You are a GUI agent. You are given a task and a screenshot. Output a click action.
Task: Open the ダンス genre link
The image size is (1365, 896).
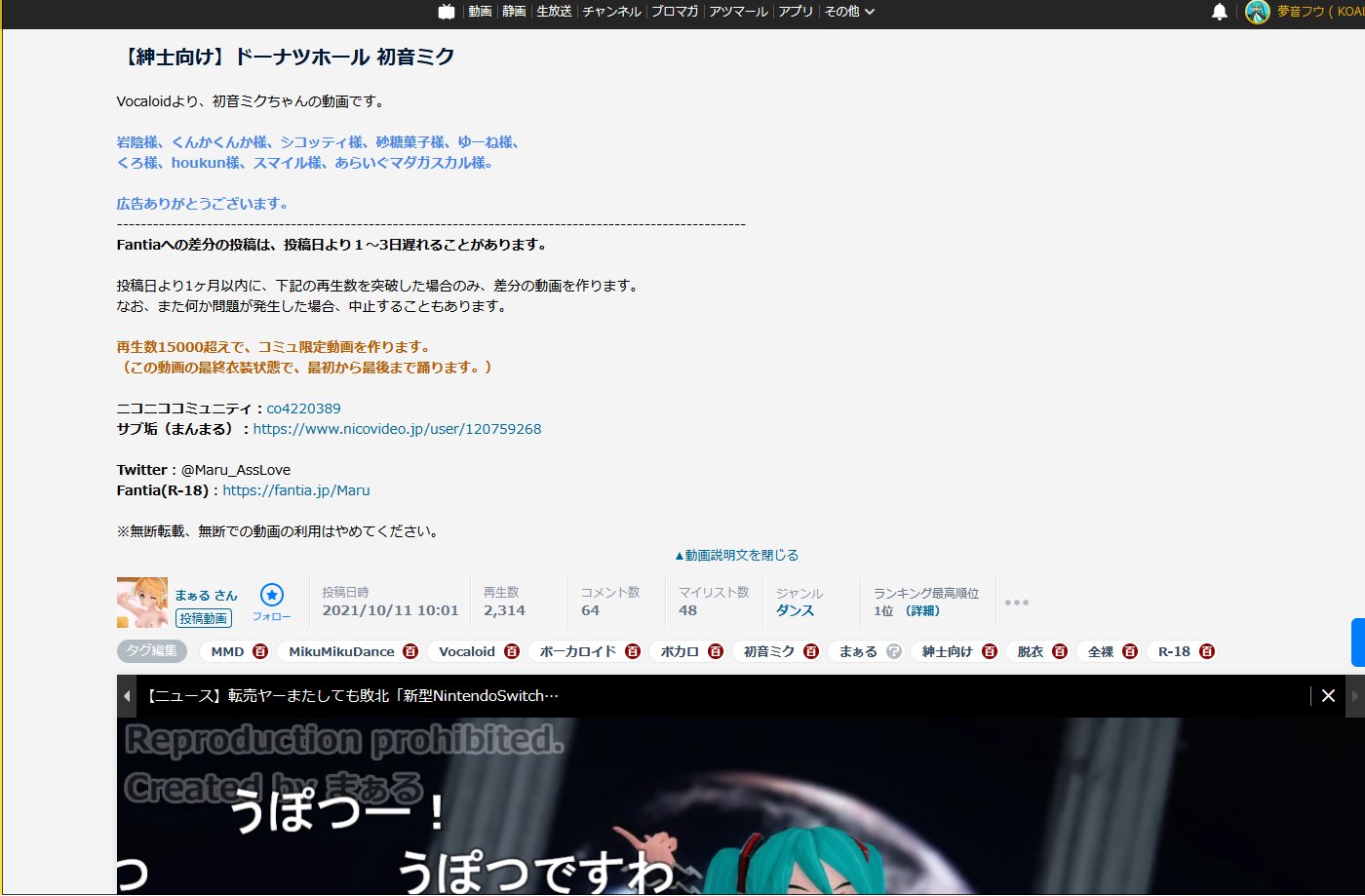tap(795, 610)
